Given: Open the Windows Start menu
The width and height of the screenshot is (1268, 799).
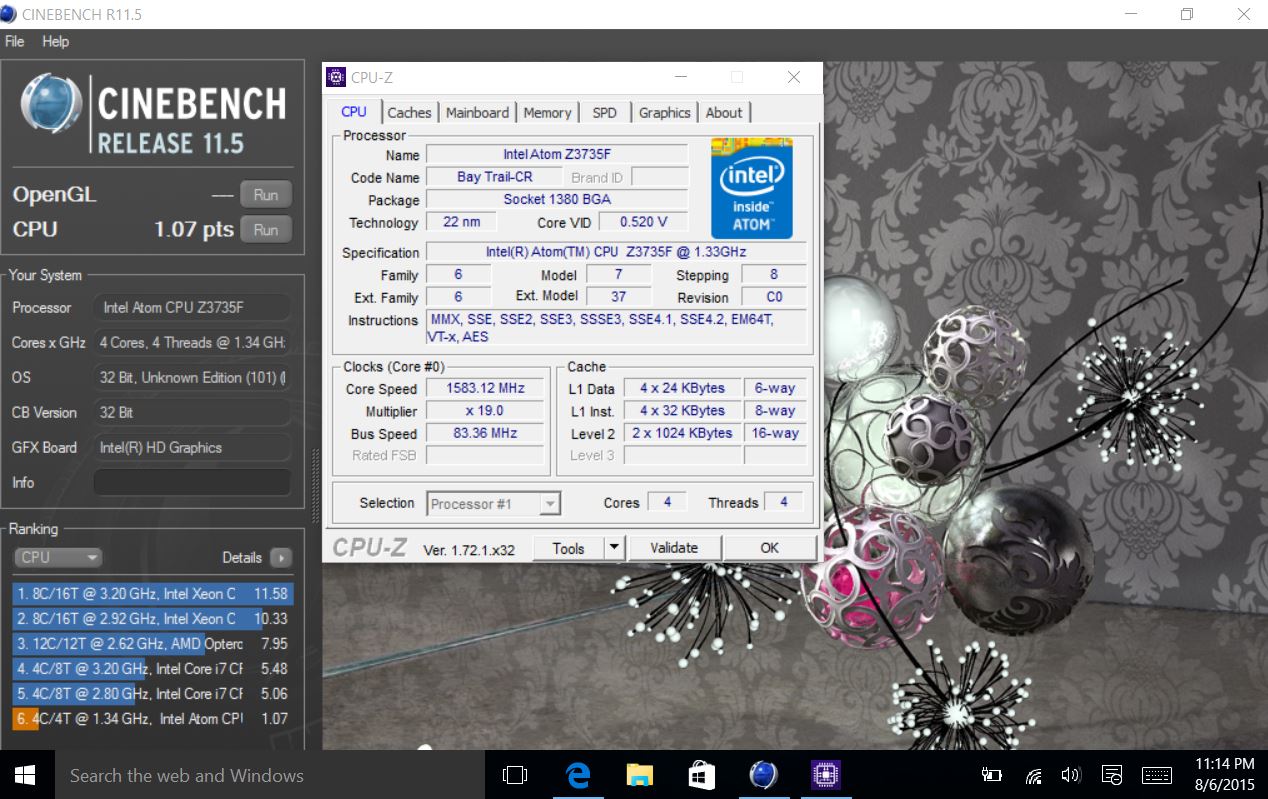Looking at the screenshot, I should [25, 775].
